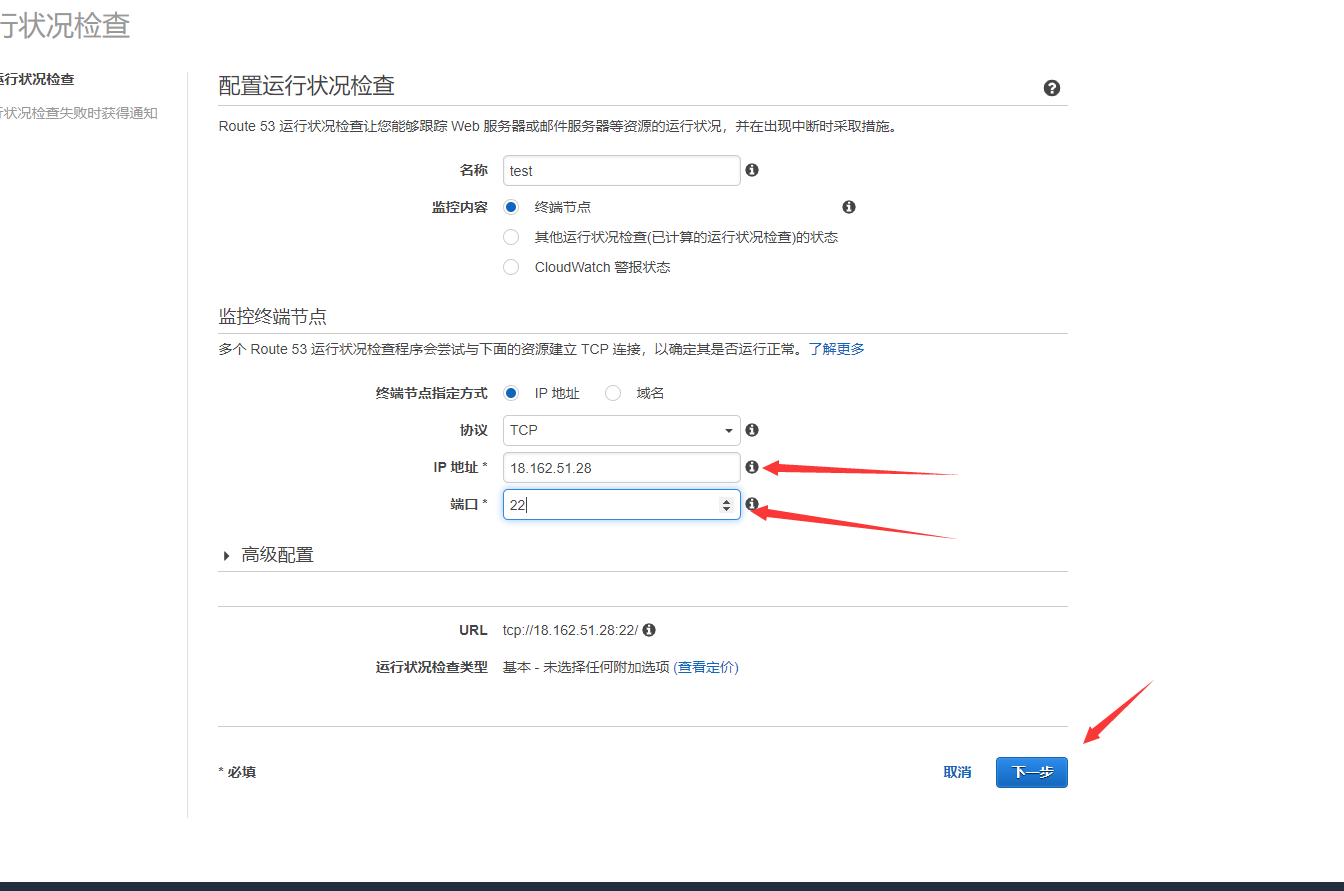Viewport: 1344px width, 891px height.
Task: Click the info icon next to the 端口 field
Action: pyautogui.click(x=752, y=504)
